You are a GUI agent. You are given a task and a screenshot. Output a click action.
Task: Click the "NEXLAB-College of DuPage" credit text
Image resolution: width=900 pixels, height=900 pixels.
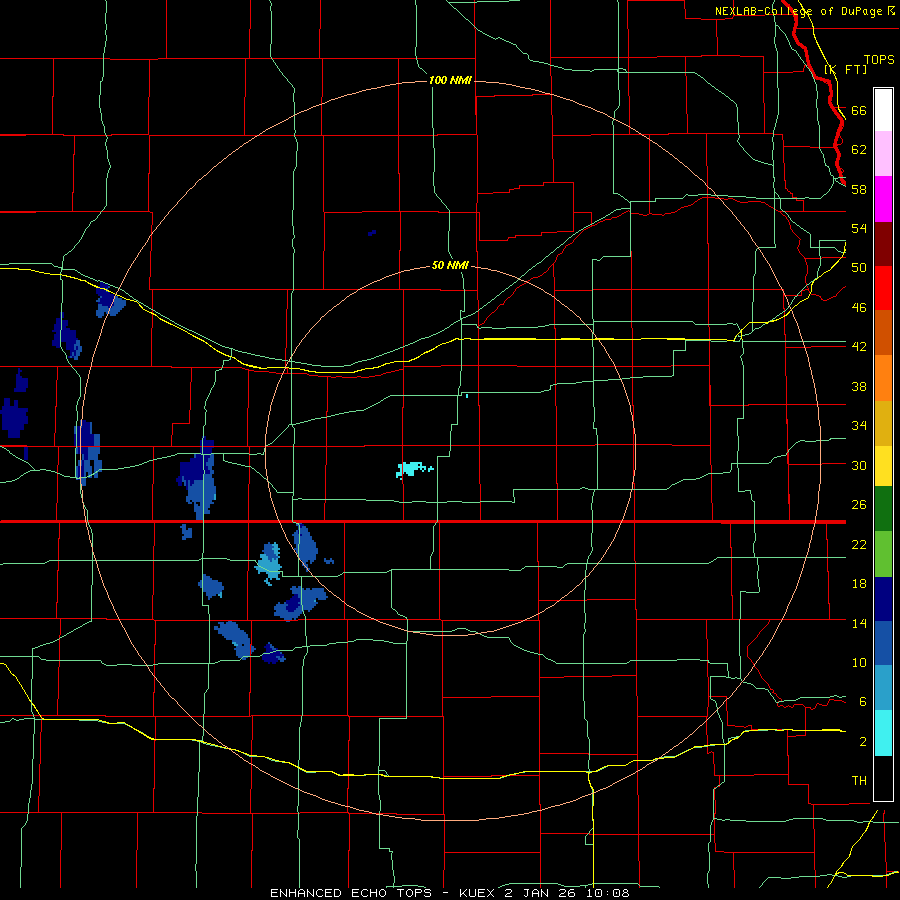pyautogui.click(x=800, y=11)
